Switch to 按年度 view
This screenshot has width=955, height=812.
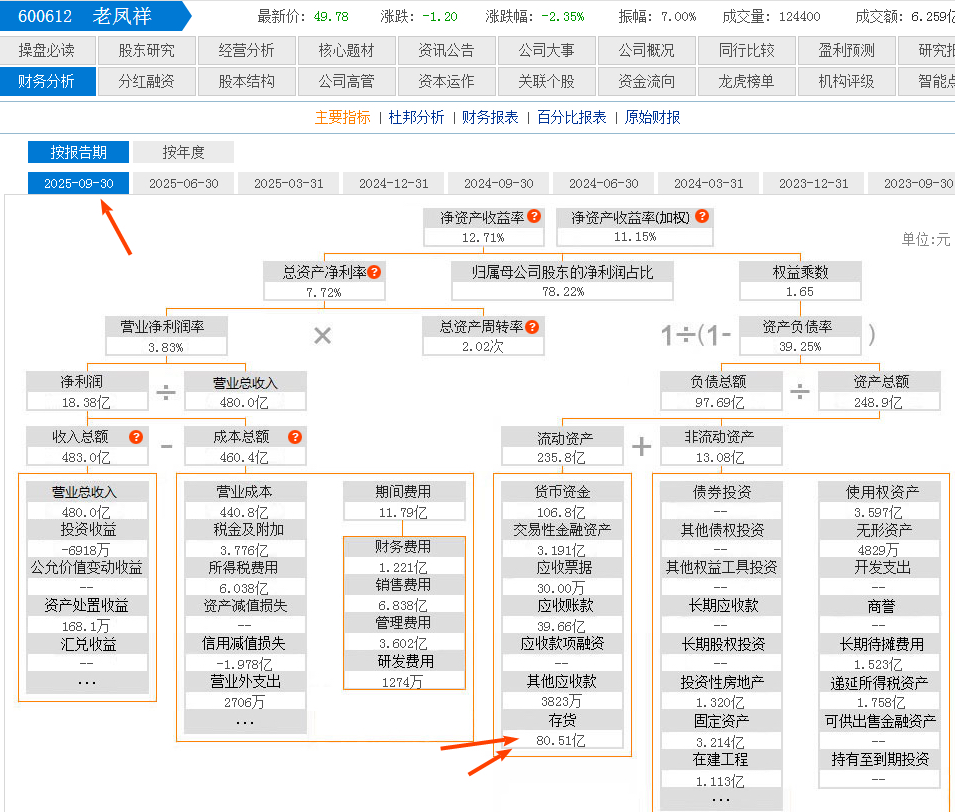pos(183,152)
